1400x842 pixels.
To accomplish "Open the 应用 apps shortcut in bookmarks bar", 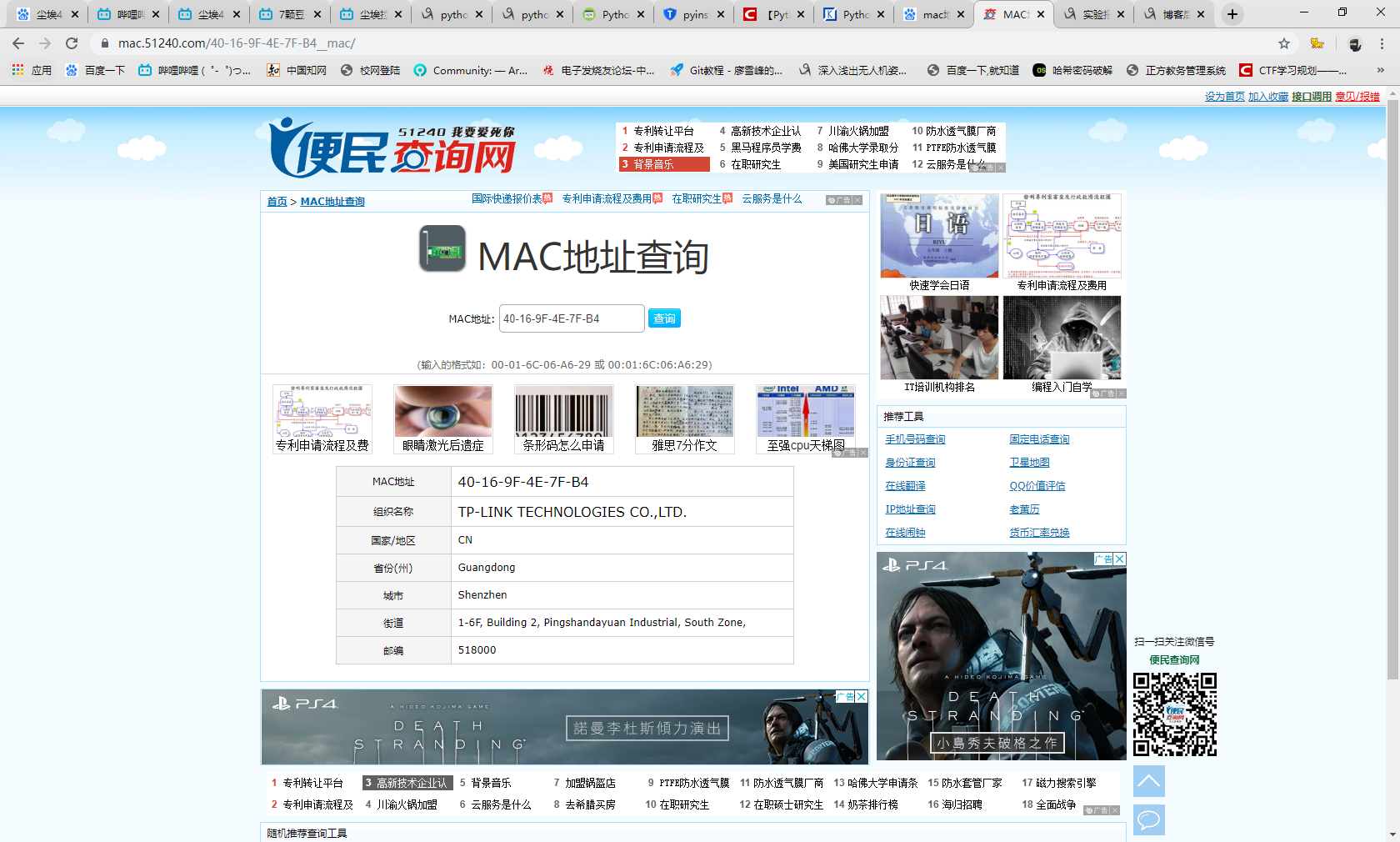I will coord(32,70).
